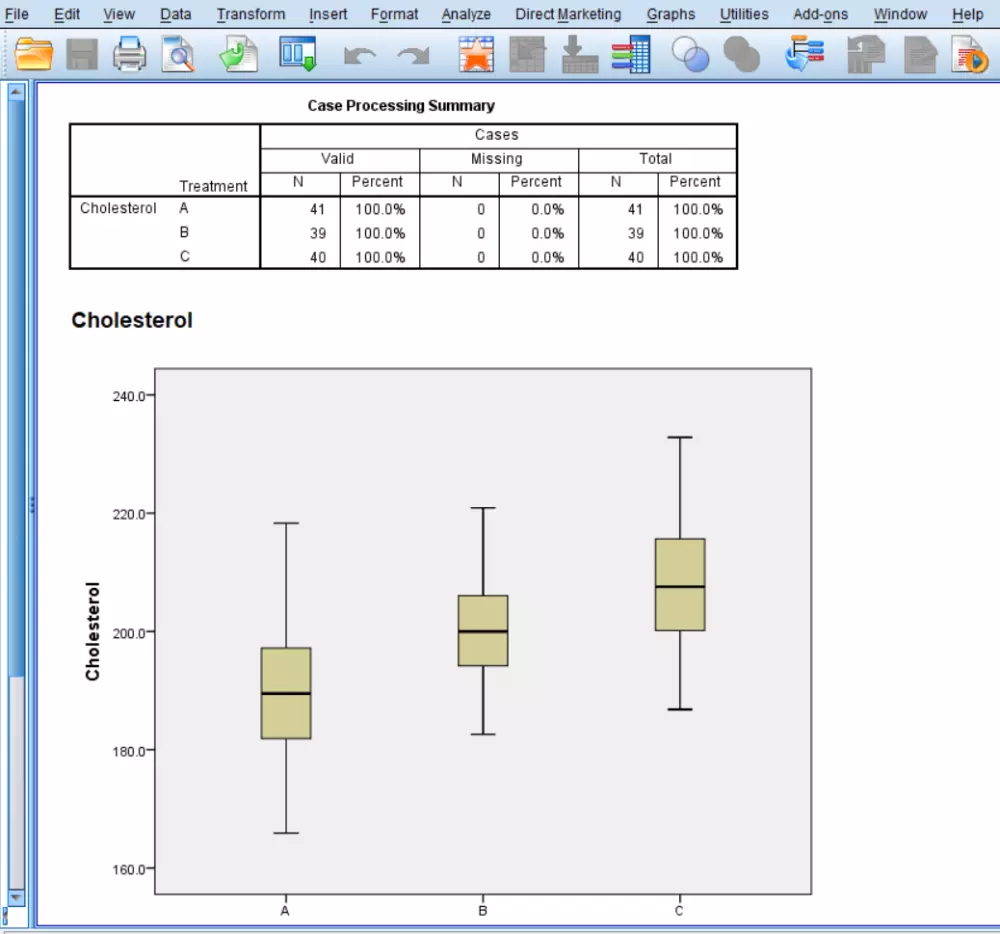The width and height of the screenshot is (1000, 934).
Task: Open a data file
Action: click(34, 54)
